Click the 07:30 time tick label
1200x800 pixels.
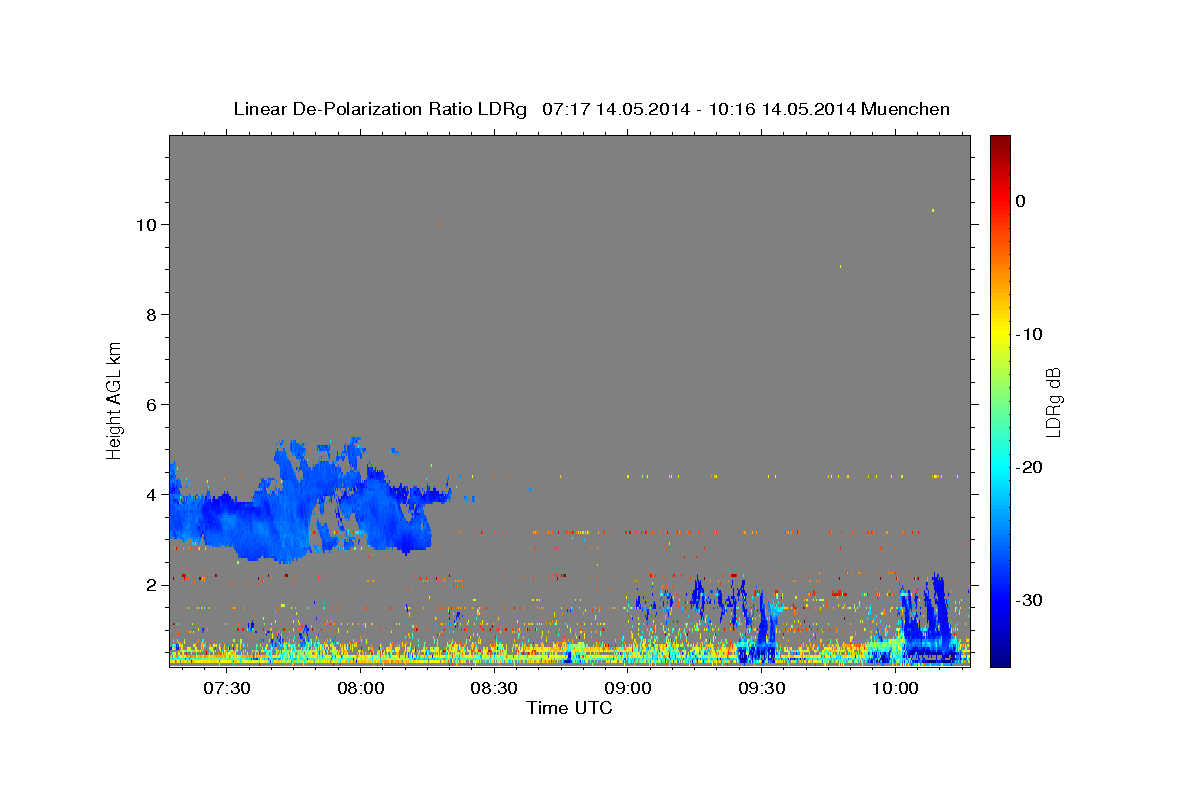(x=227, y=689)
